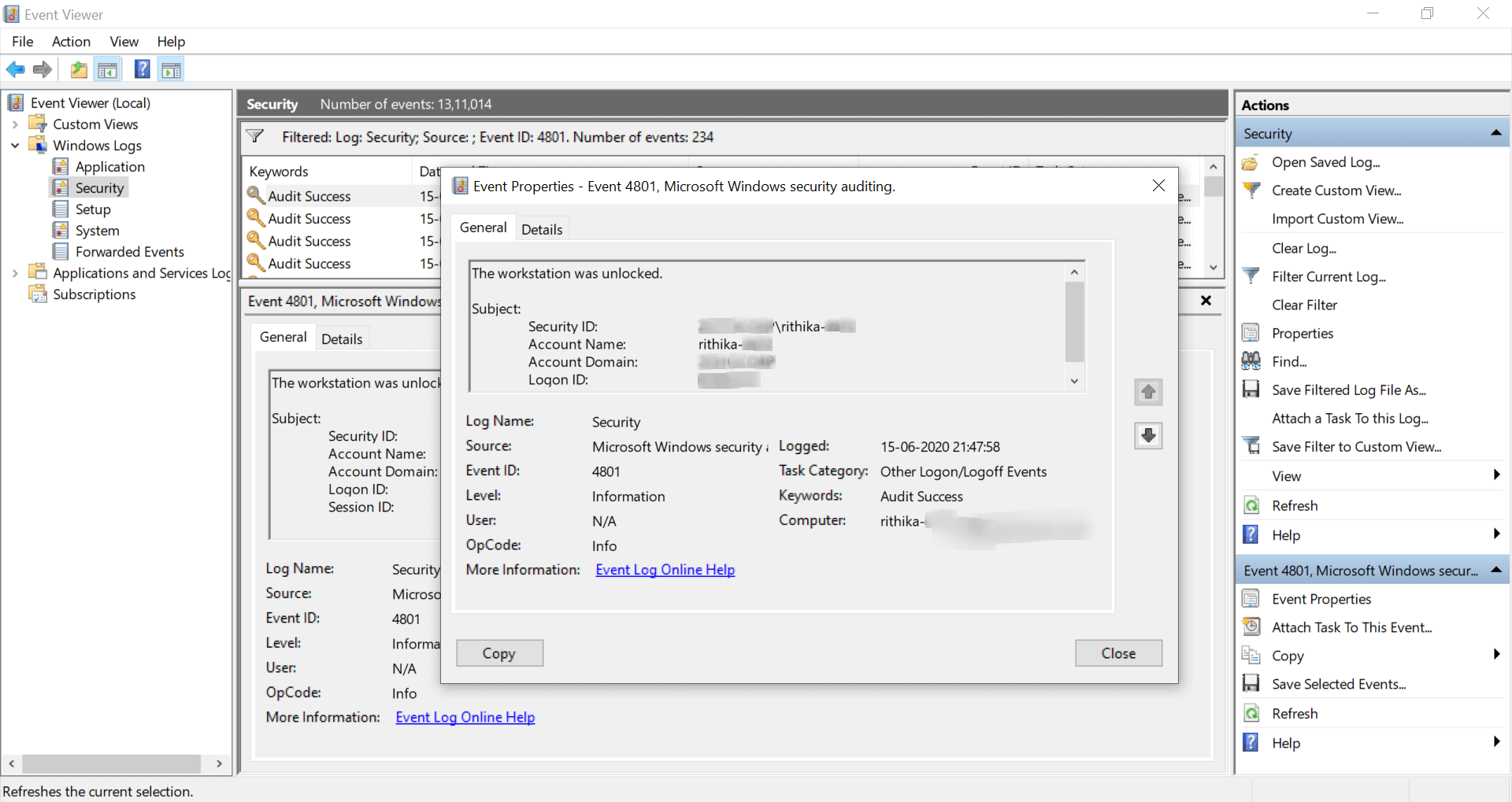Open the Help menu in menu bar
1512x802 pixels.
pyautogui.click(x=171, y=42)
